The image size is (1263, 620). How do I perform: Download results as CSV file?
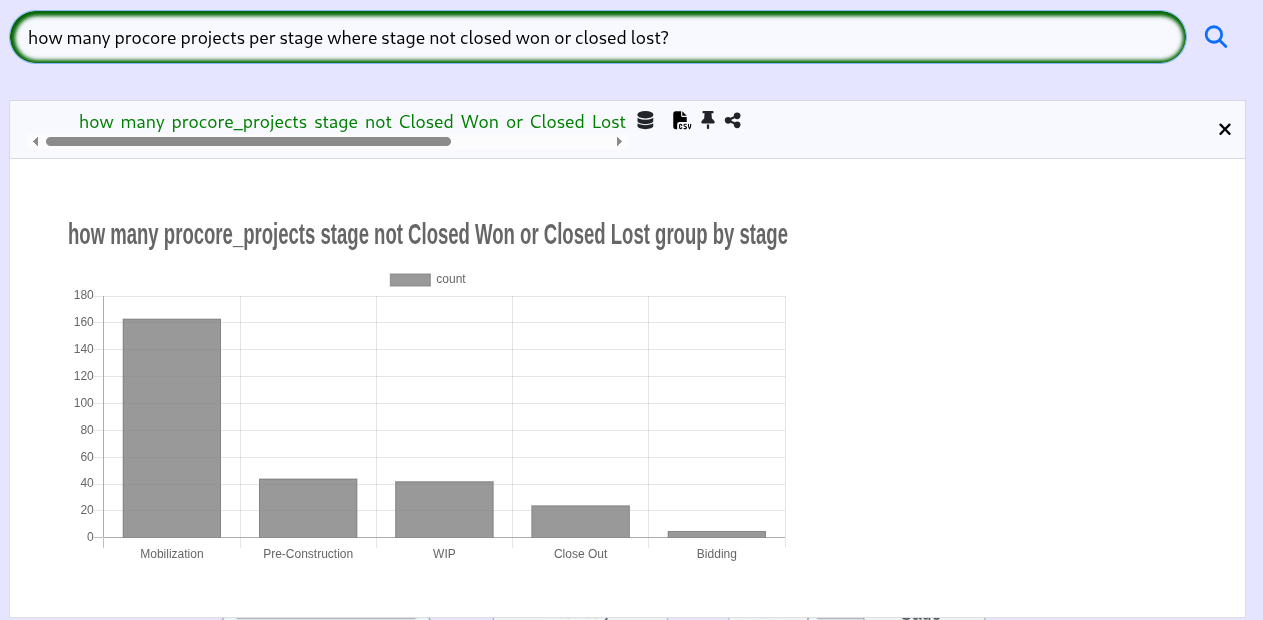[682, 121]
